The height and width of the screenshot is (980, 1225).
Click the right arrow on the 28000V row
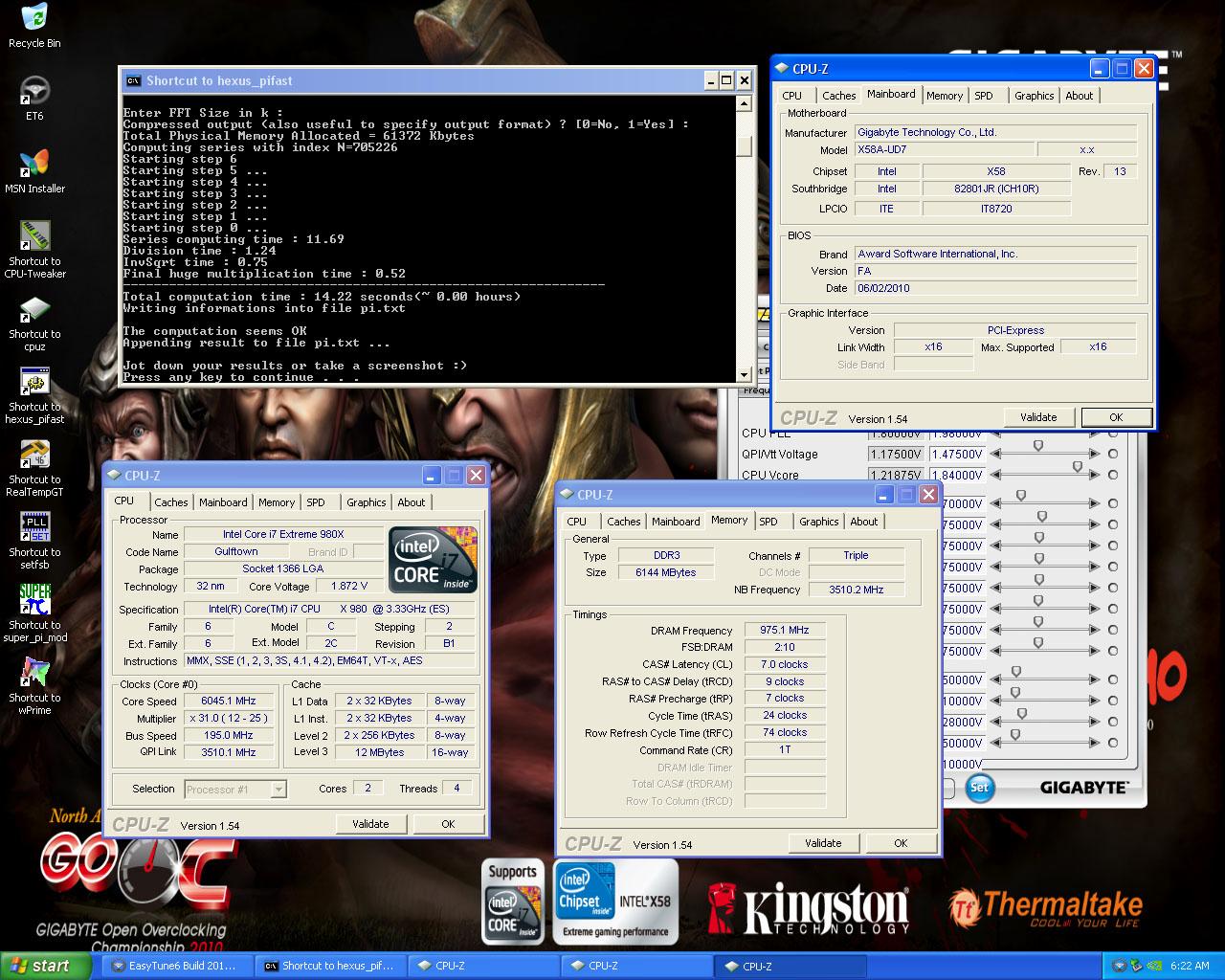point(1095,722)
